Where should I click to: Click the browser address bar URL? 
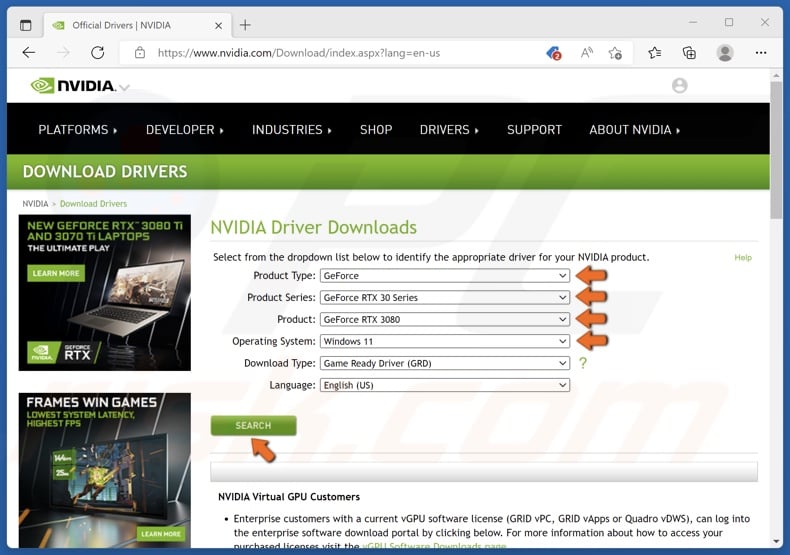(x=299, y=53)
